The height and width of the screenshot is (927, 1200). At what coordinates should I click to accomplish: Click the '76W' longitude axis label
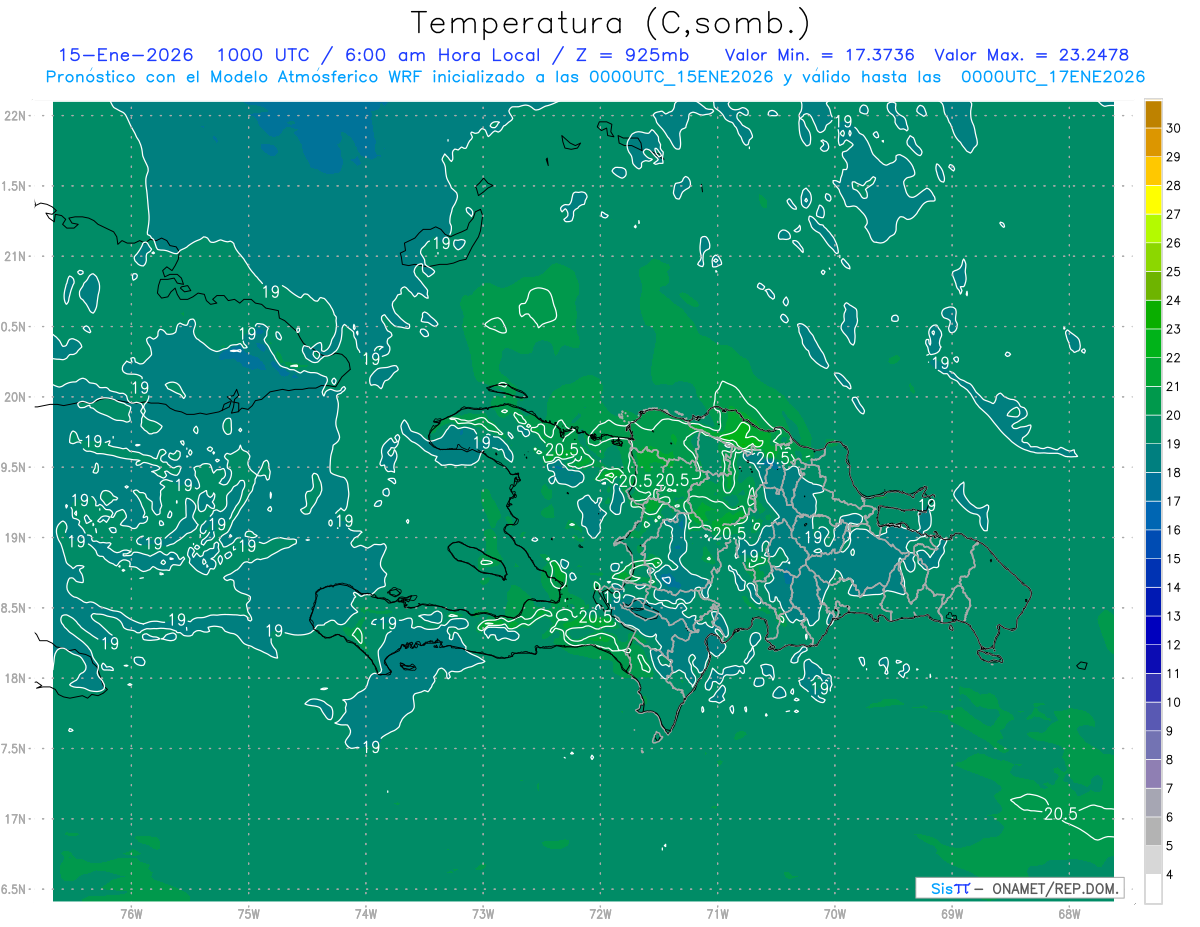coord(131,913)
